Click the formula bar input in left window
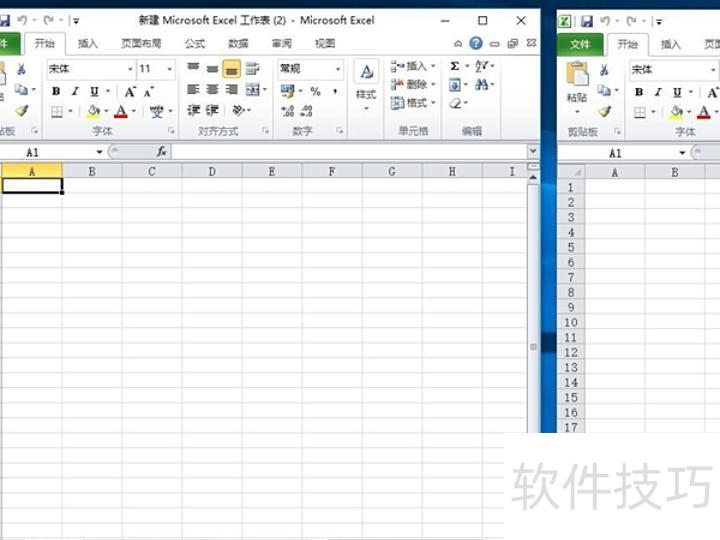The image size is (720, 540). click(x=350, y=152)
